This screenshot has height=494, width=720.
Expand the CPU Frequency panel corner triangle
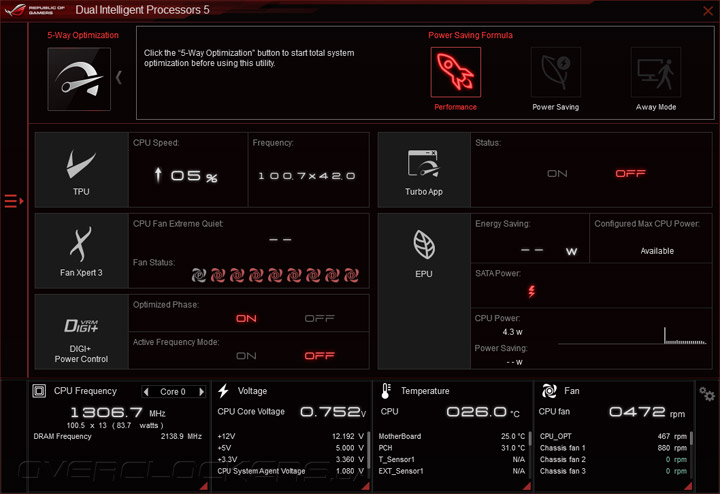pyautogui.click(x=204, y=486)
